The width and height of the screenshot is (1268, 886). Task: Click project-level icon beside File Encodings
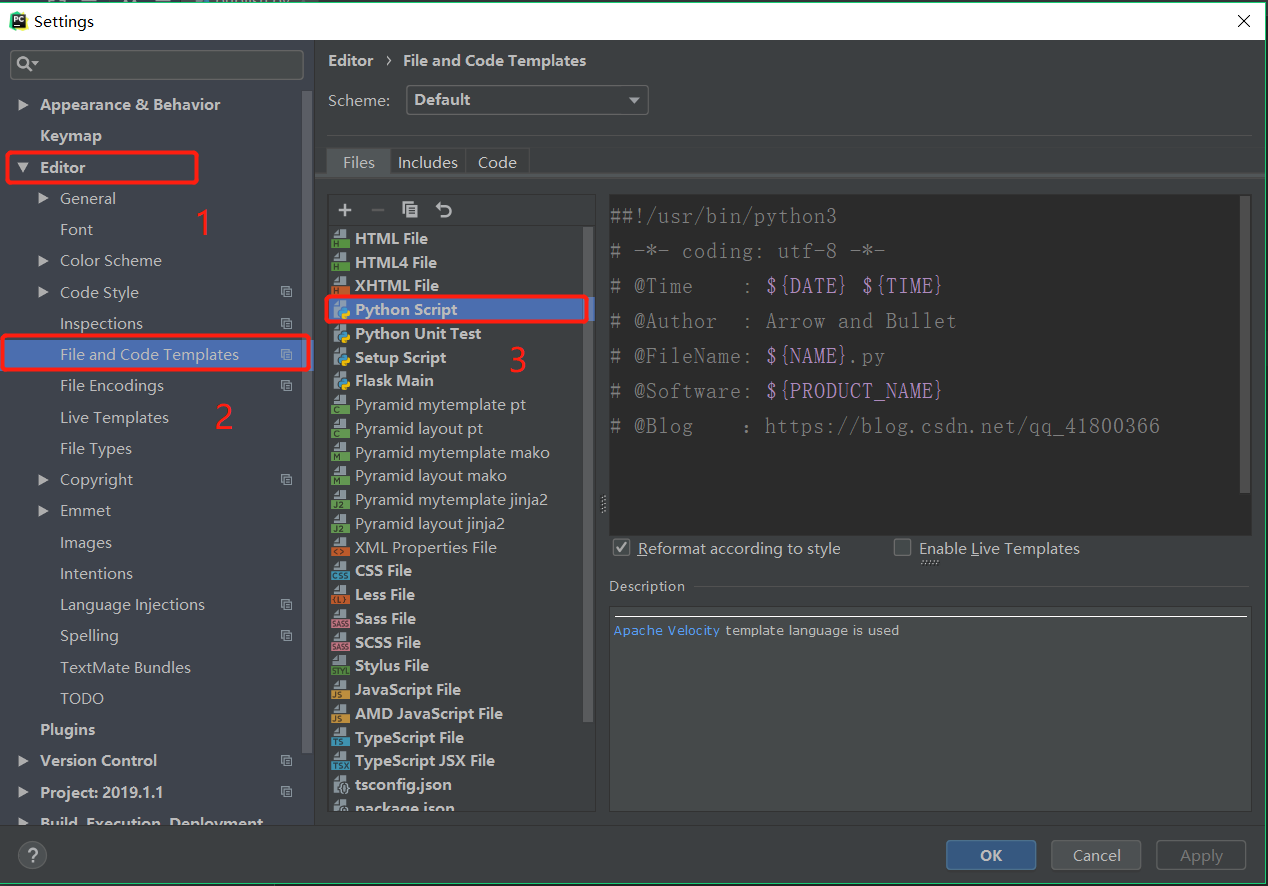click(287, 386)
